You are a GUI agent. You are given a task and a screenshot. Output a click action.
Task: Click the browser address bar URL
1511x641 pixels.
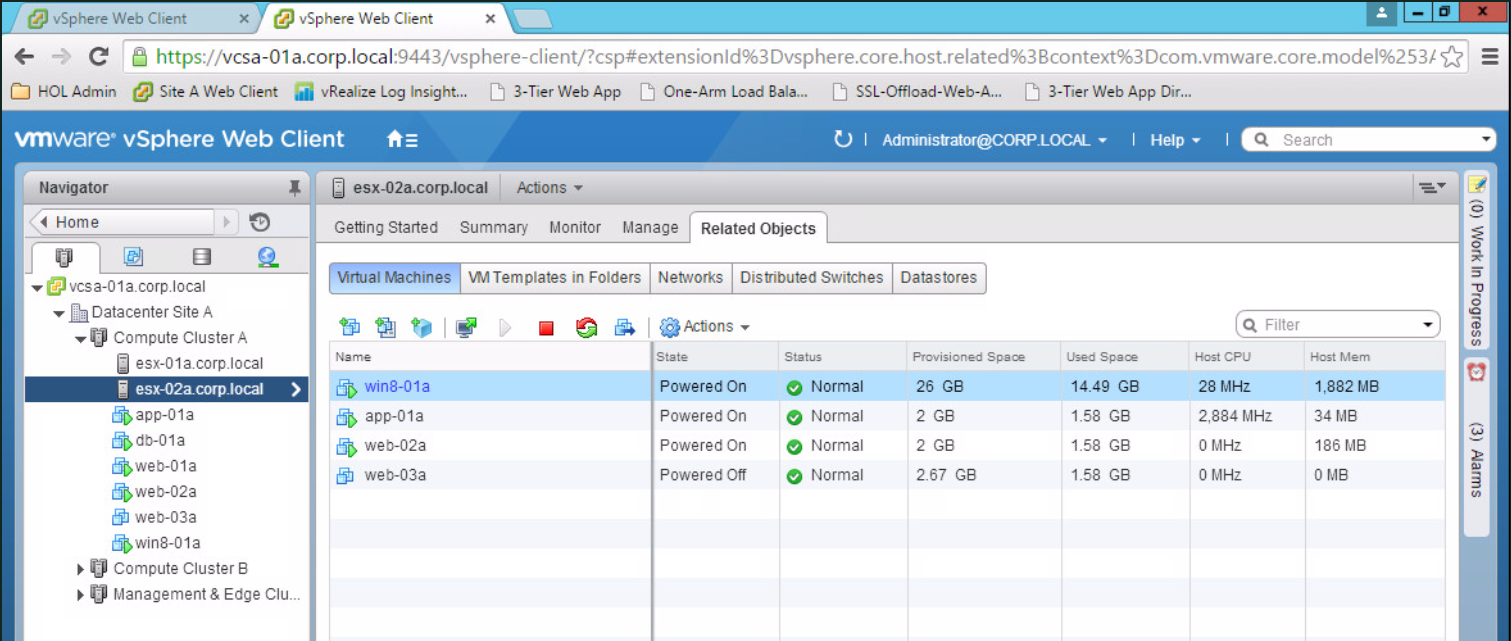click(x=795, y=56)
